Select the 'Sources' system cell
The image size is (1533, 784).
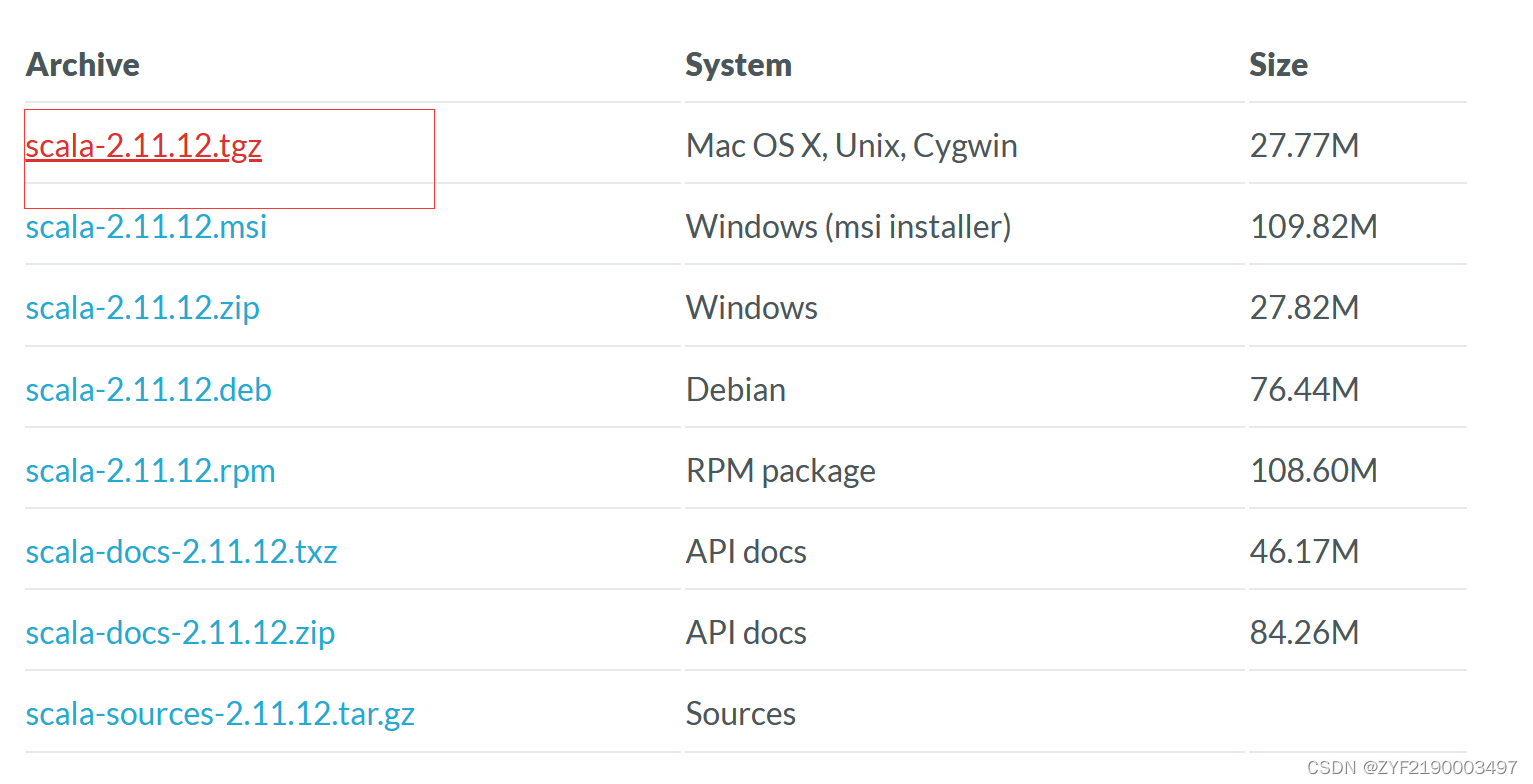[x=741, y=714]
